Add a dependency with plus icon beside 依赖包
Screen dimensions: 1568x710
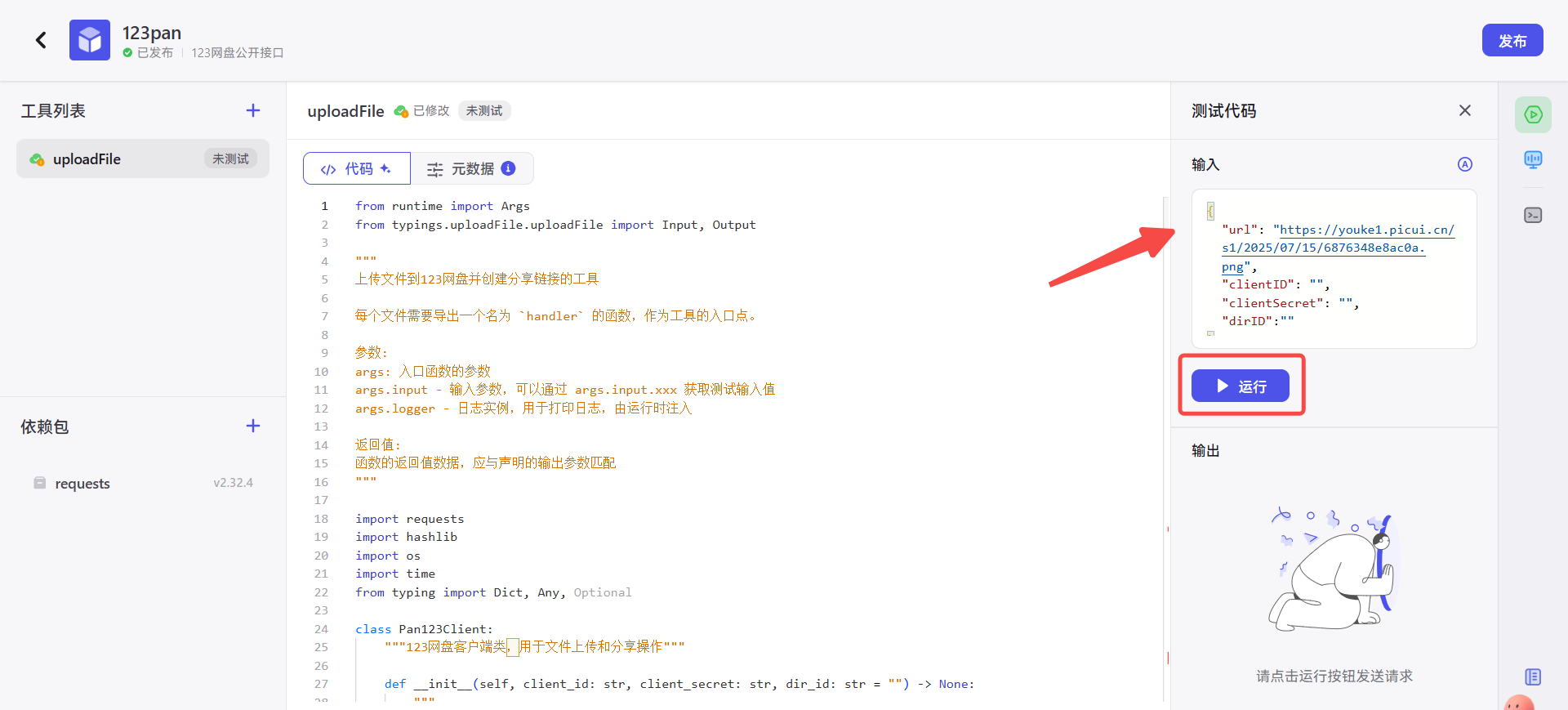(x=253, y=426)
